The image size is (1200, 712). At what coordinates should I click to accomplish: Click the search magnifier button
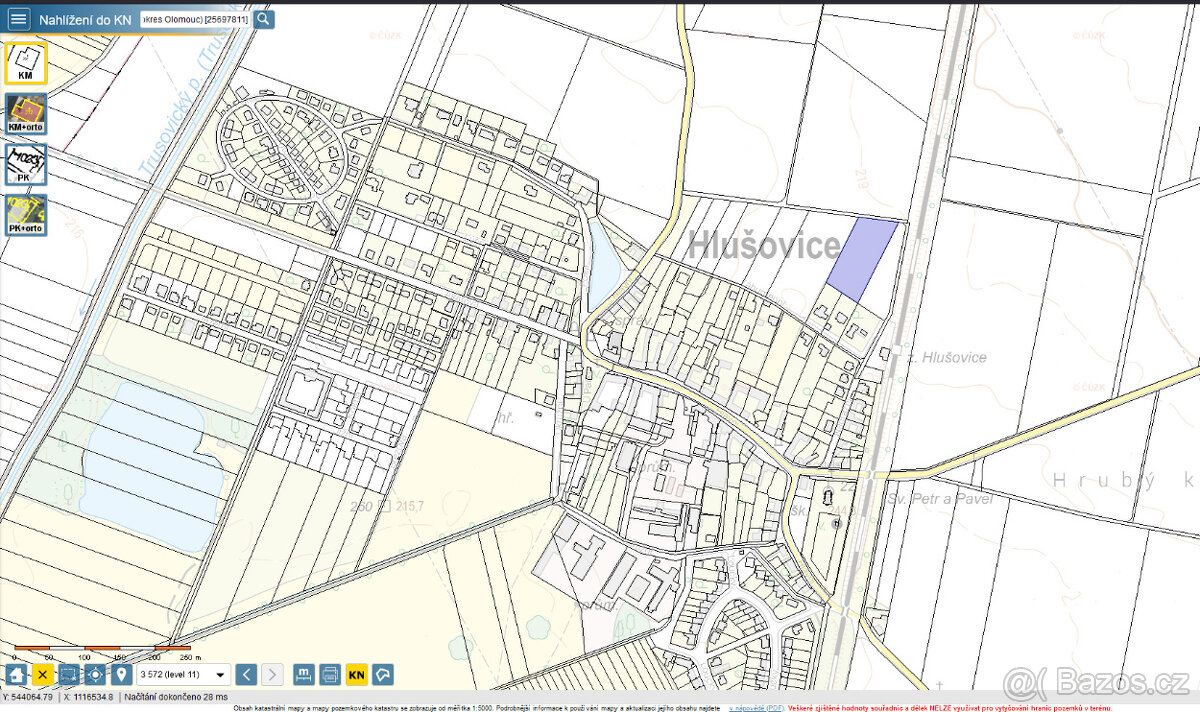[x=263, y=19]
